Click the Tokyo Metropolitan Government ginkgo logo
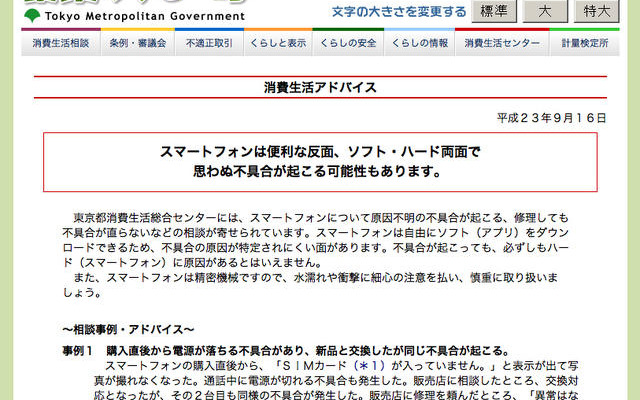This screenshot has height=400, width=640. [32, 16]
